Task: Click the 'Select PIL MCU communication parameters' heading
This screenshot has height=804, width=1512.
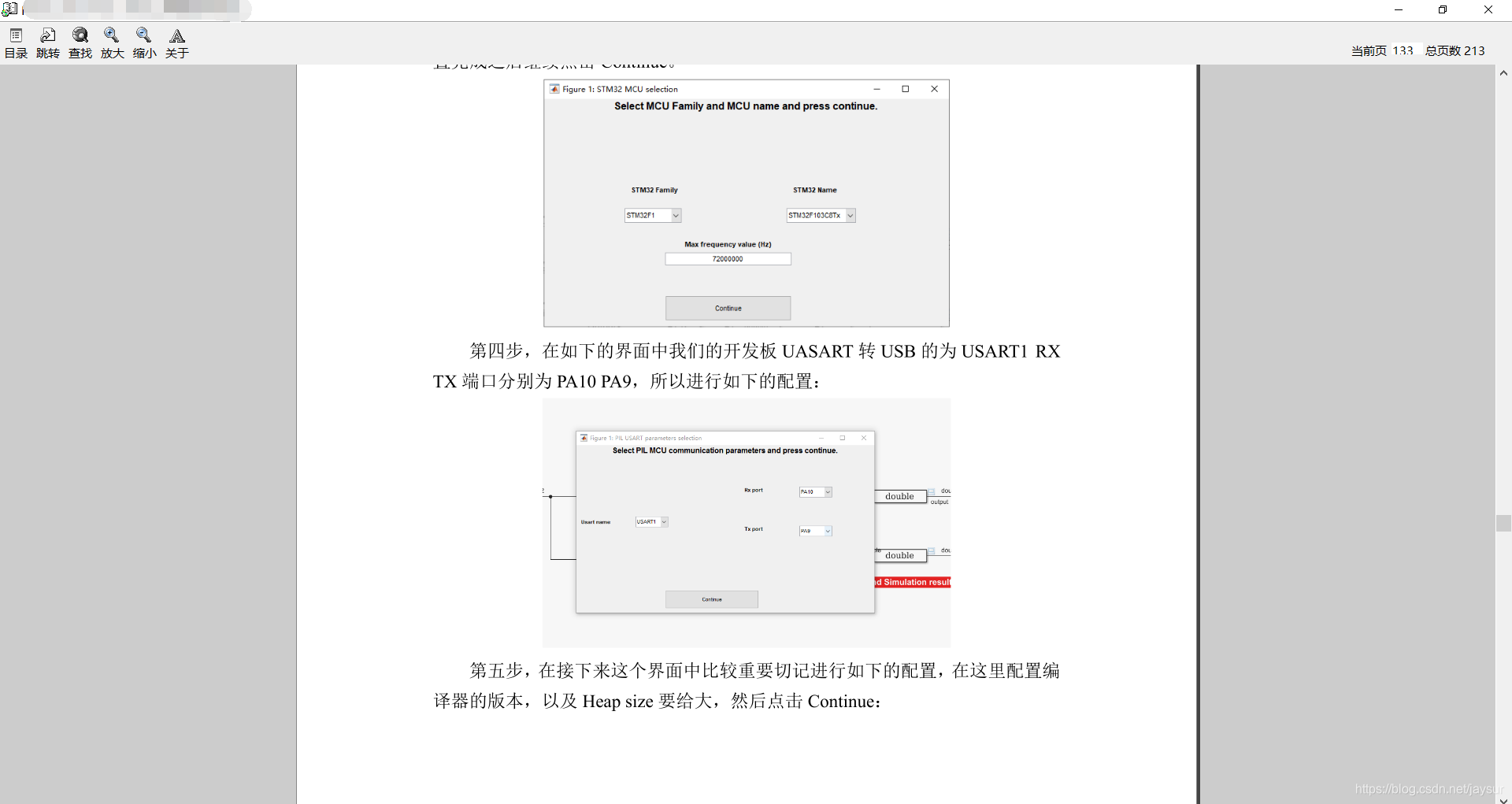Action: point(725,450)
